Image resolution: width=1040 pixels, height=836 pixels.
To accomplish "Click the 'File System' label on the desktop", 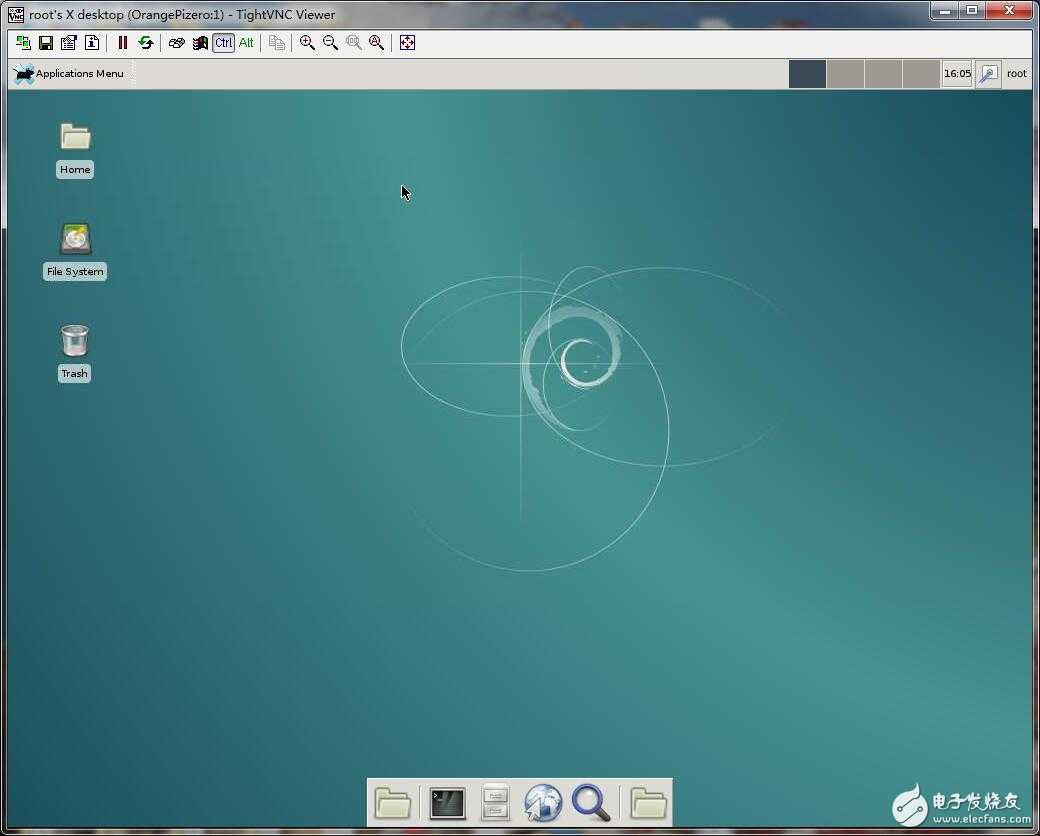I will pyautogui.click(x=75, y=271).
